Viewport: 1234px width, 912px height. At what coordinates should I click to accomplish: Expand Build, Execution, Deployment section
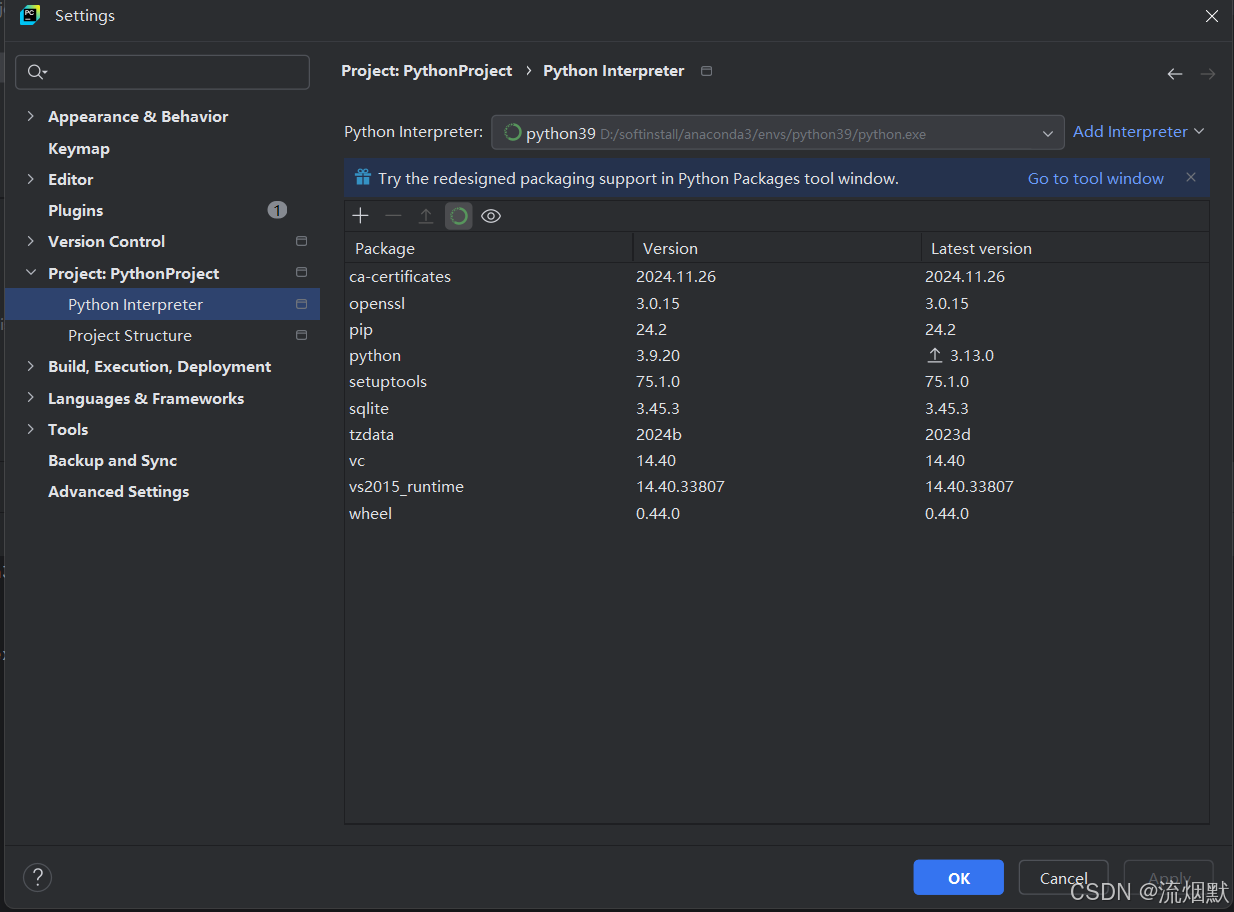[x=30, y=366]
